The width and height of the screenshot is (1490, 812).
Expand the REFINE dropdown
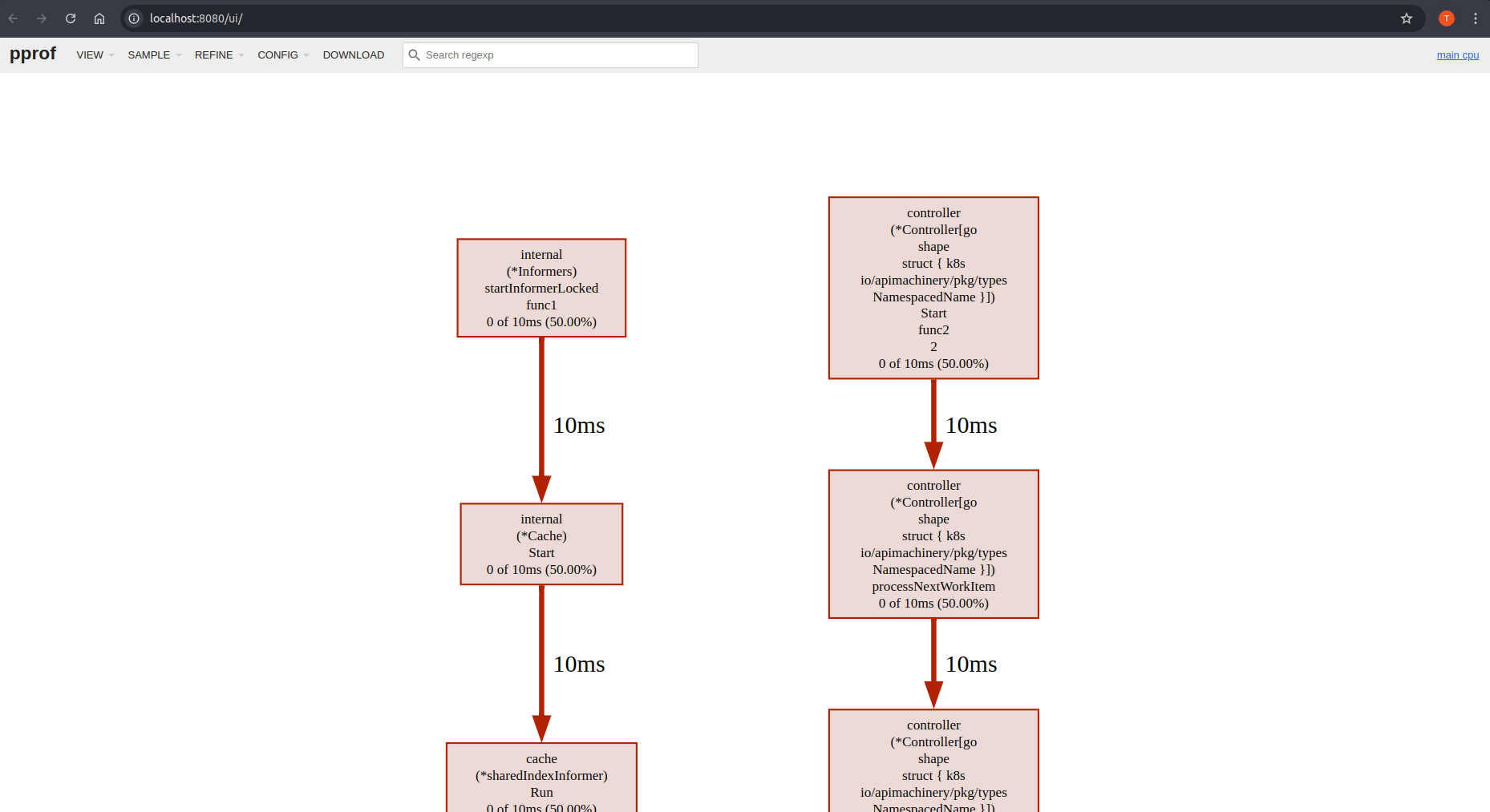point(213,55)
